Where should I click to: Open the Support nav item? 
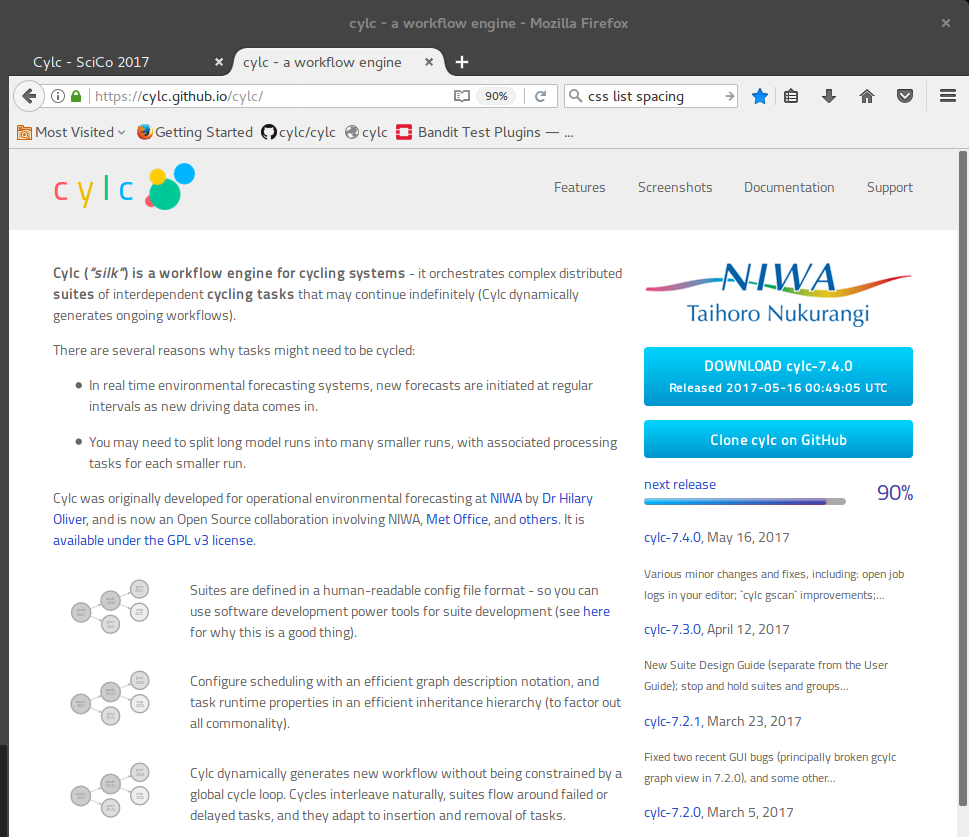click(x=889, y=187)
